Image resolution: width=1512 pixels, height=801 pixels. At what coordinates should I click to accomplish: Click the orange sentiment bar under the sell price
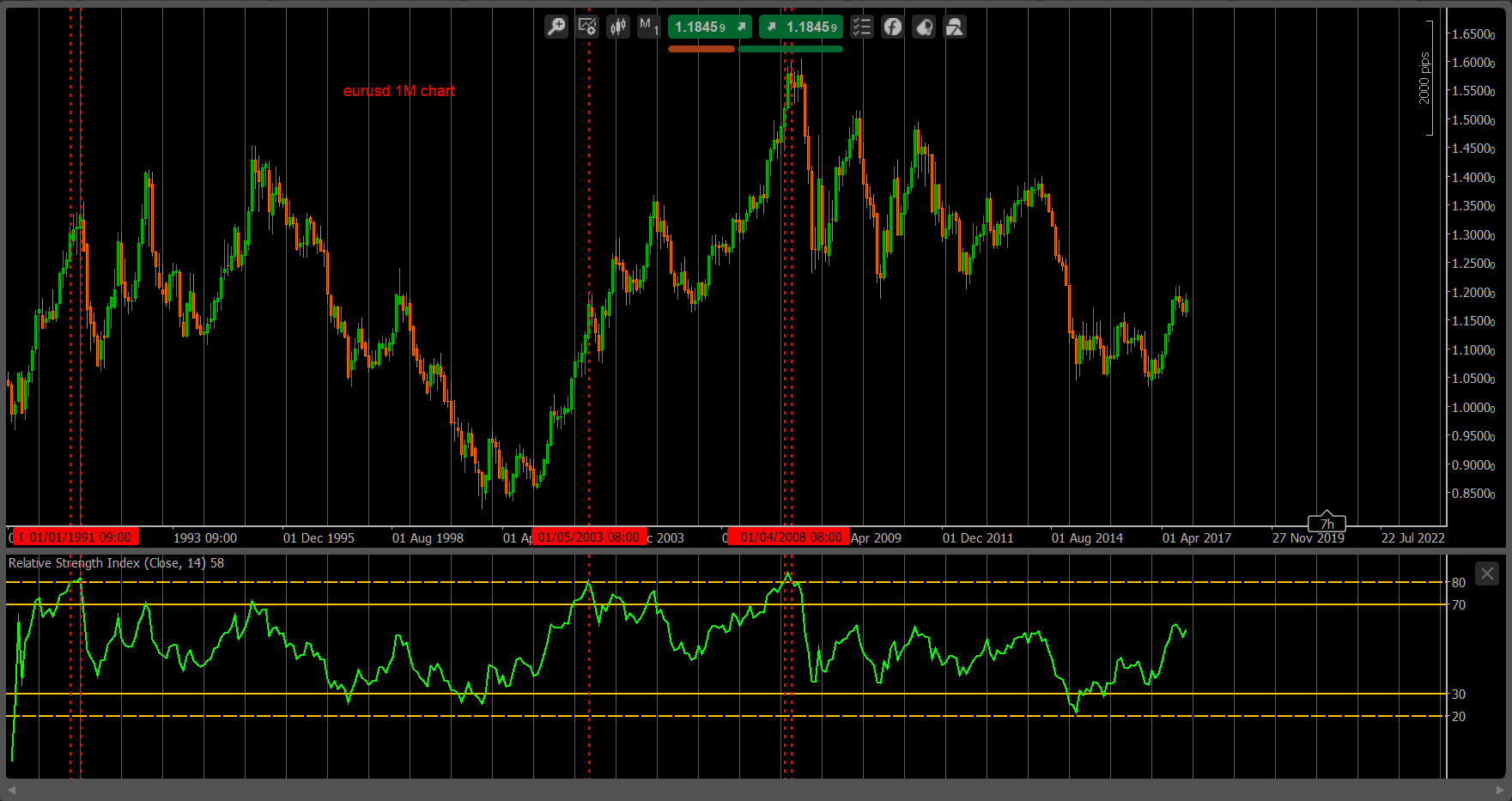point(701,49)
